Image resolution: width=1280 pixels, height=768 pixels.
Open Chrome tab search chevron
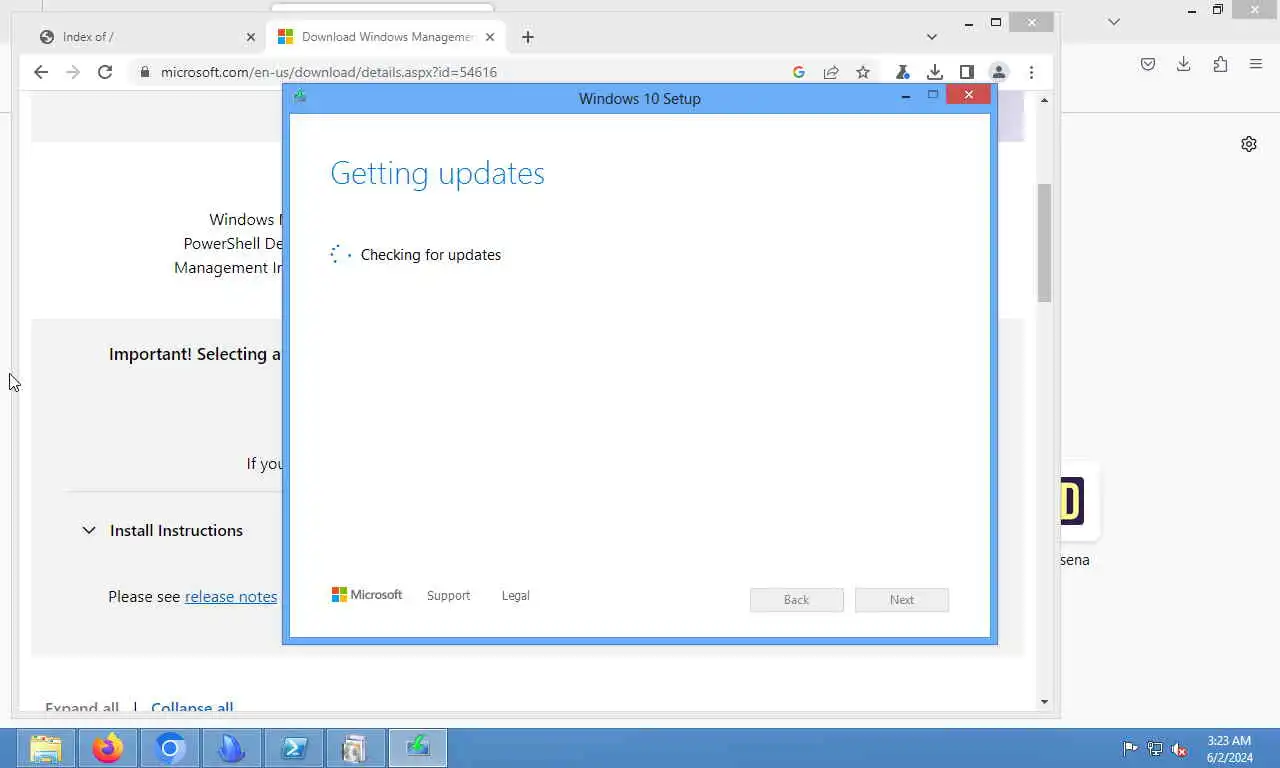pos(932,37)
